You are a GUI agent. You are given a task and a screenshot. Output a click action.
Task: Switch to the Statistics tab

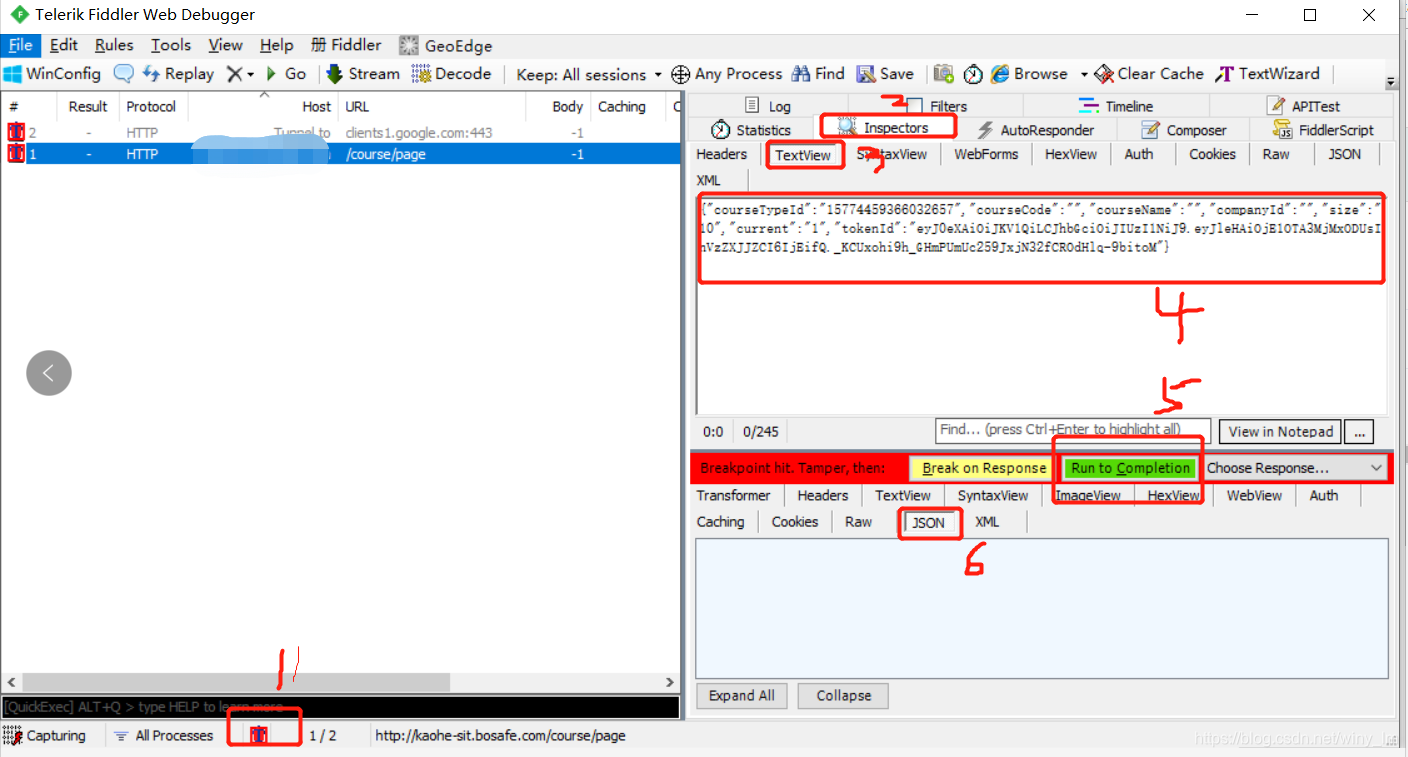(751, 130)
